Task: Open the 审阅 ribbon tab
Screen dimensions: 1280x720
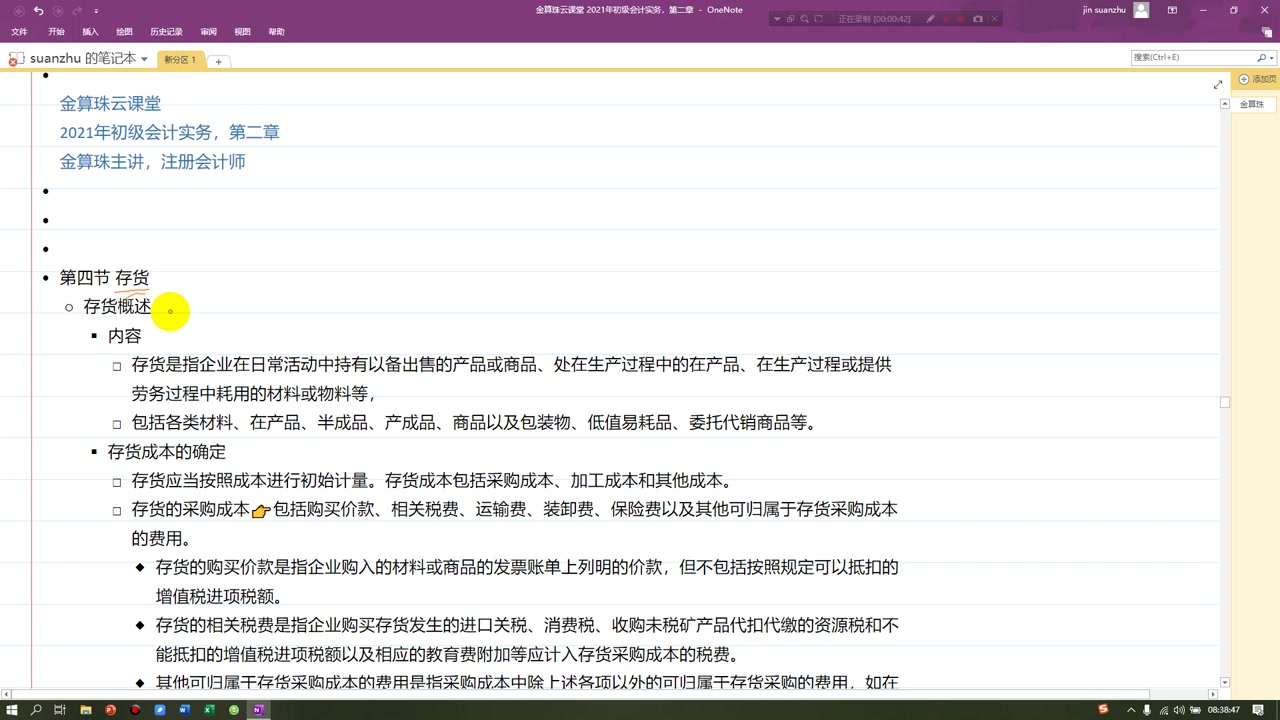Action: (x=208, y=32)
